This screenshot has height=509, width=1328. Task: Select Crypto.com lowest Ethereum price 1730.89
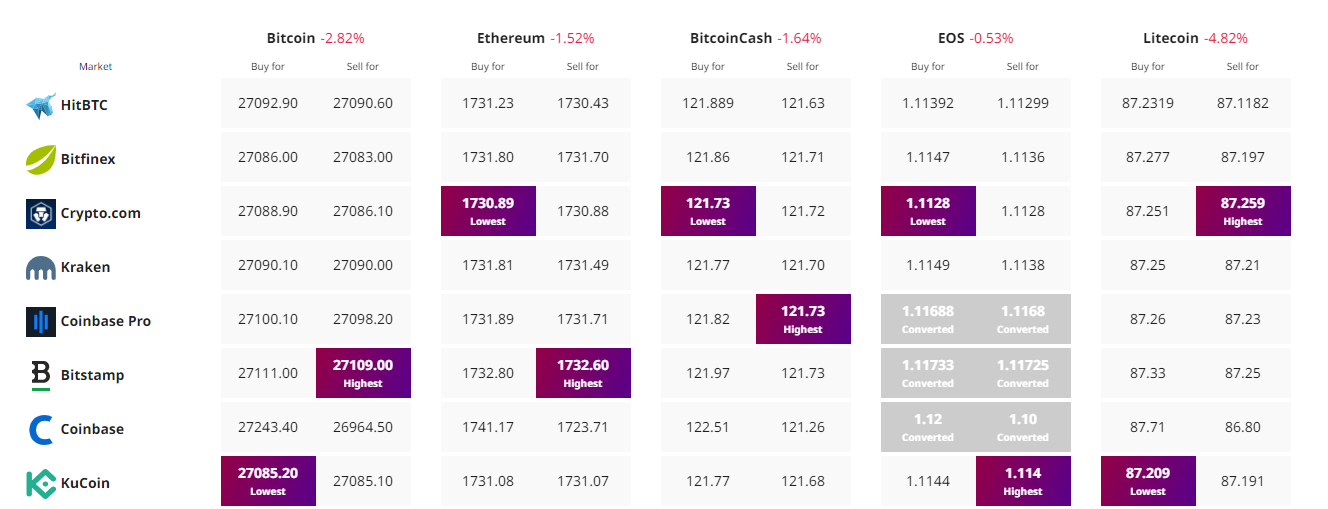[x=488, y=211]
